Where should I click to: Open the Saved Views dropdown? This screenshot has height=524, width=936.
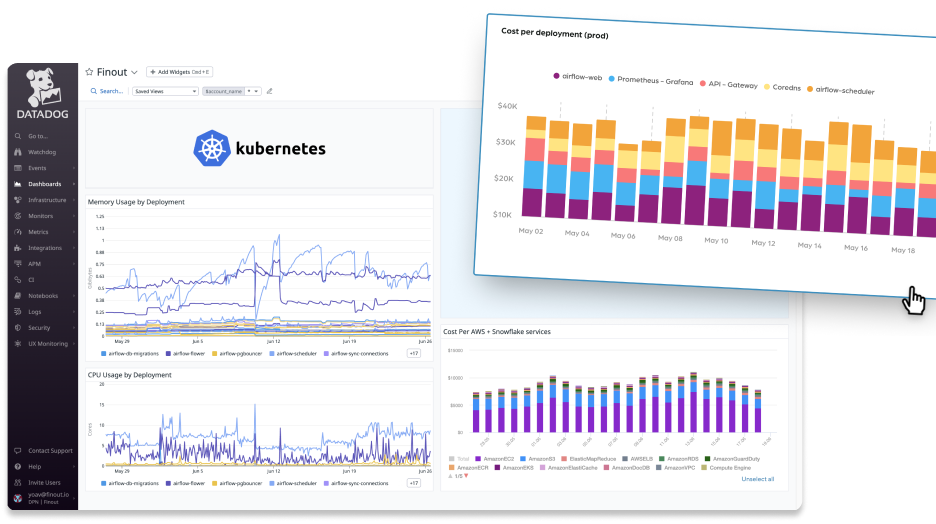point(165,91)
